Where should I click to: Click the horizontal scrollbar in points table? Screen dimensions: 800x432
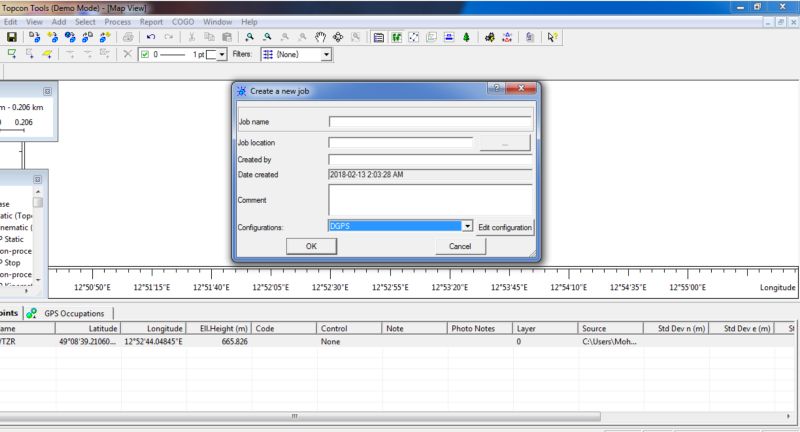pos(301,416)
